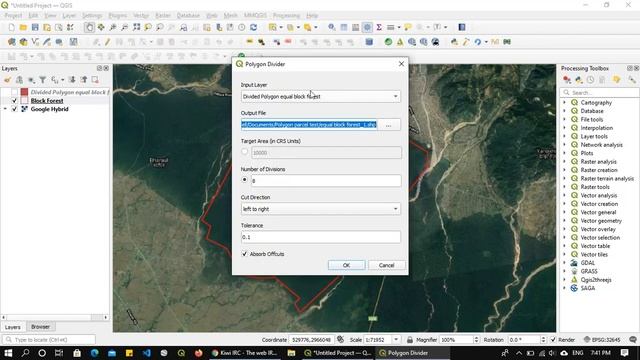
Task: Select the Zoom In magnifier tool
Action: [113, 27]
